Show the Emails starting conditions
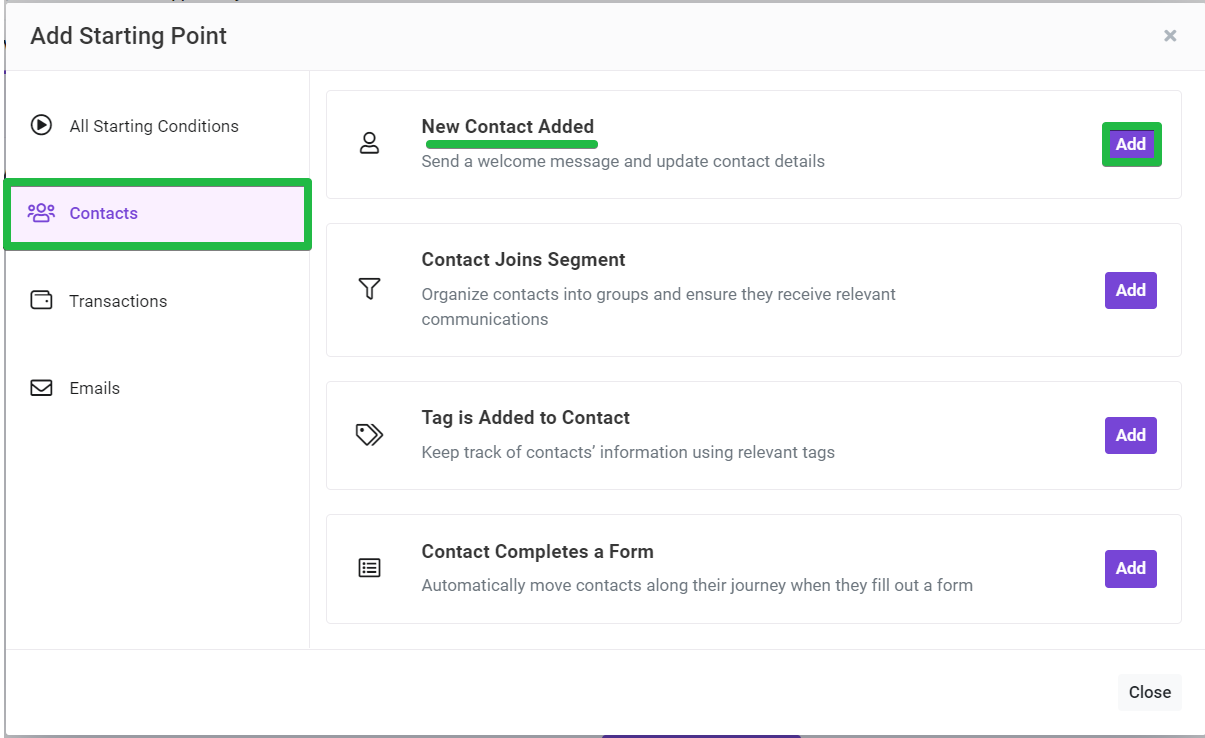The width and height of the screenshot is (1205, 738). point(157,388)
